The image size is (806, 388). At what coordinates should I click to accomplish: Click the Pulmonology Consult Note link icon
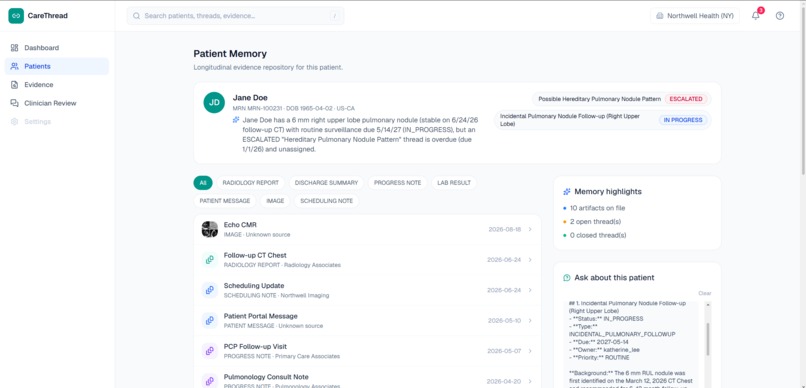[210, 381]
